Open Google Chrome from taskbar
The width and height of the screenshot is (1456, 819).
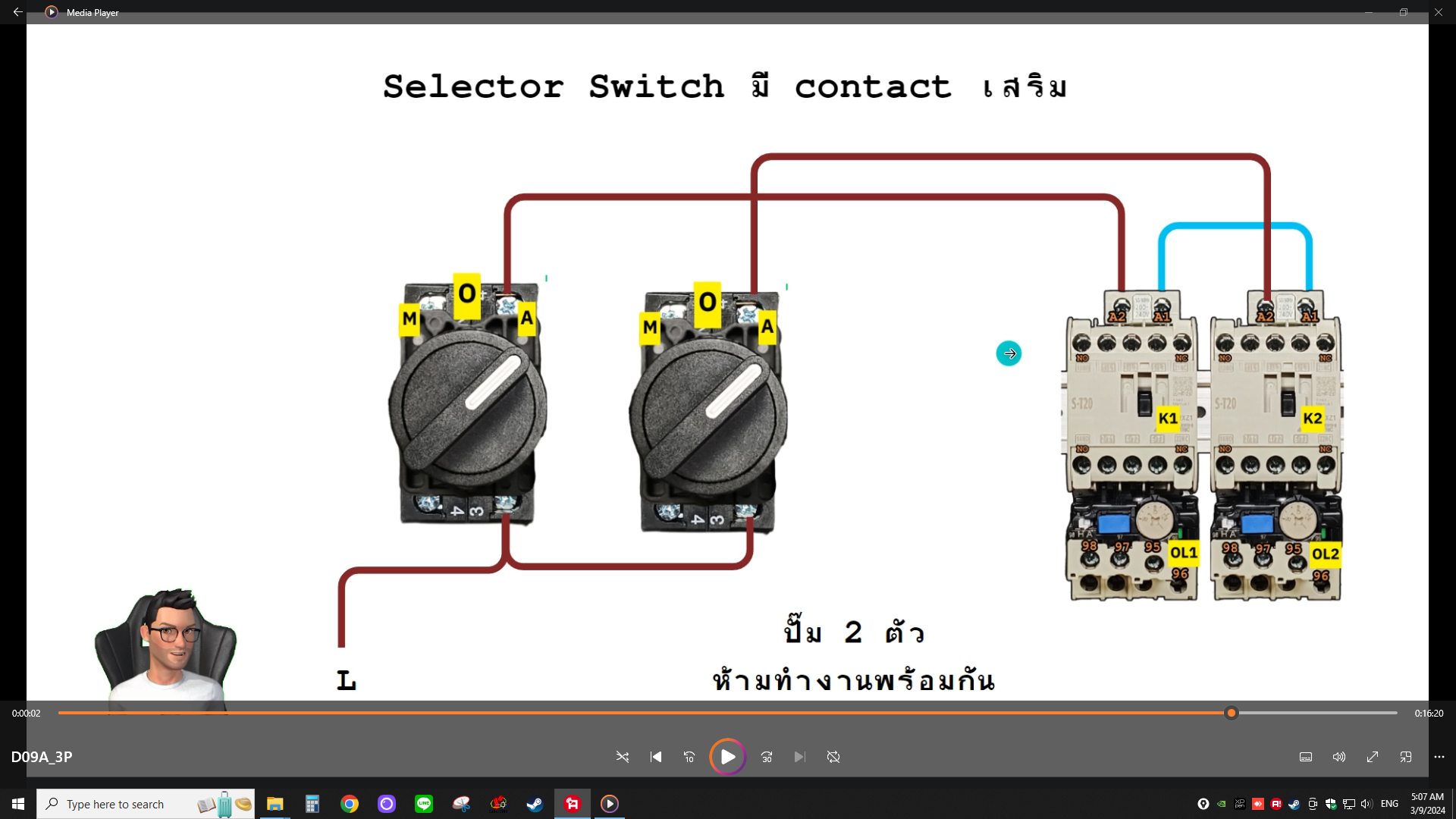pyautogui.click(x=350, y=804)
